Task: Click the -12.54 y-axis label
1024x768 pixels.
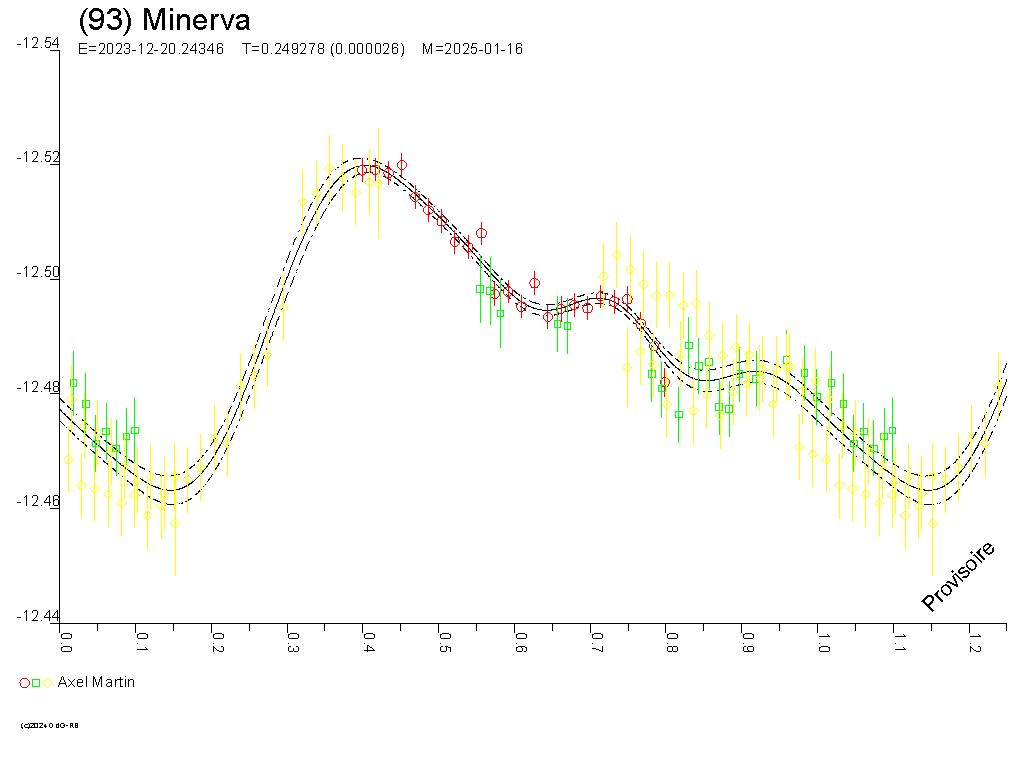Action: (38, 43)
